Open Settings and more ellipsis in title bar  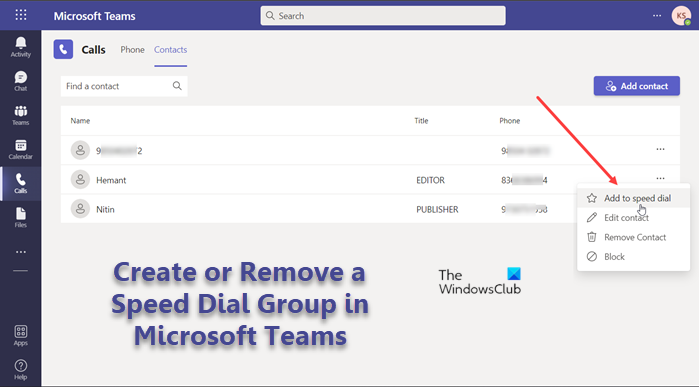click(657, 16)
